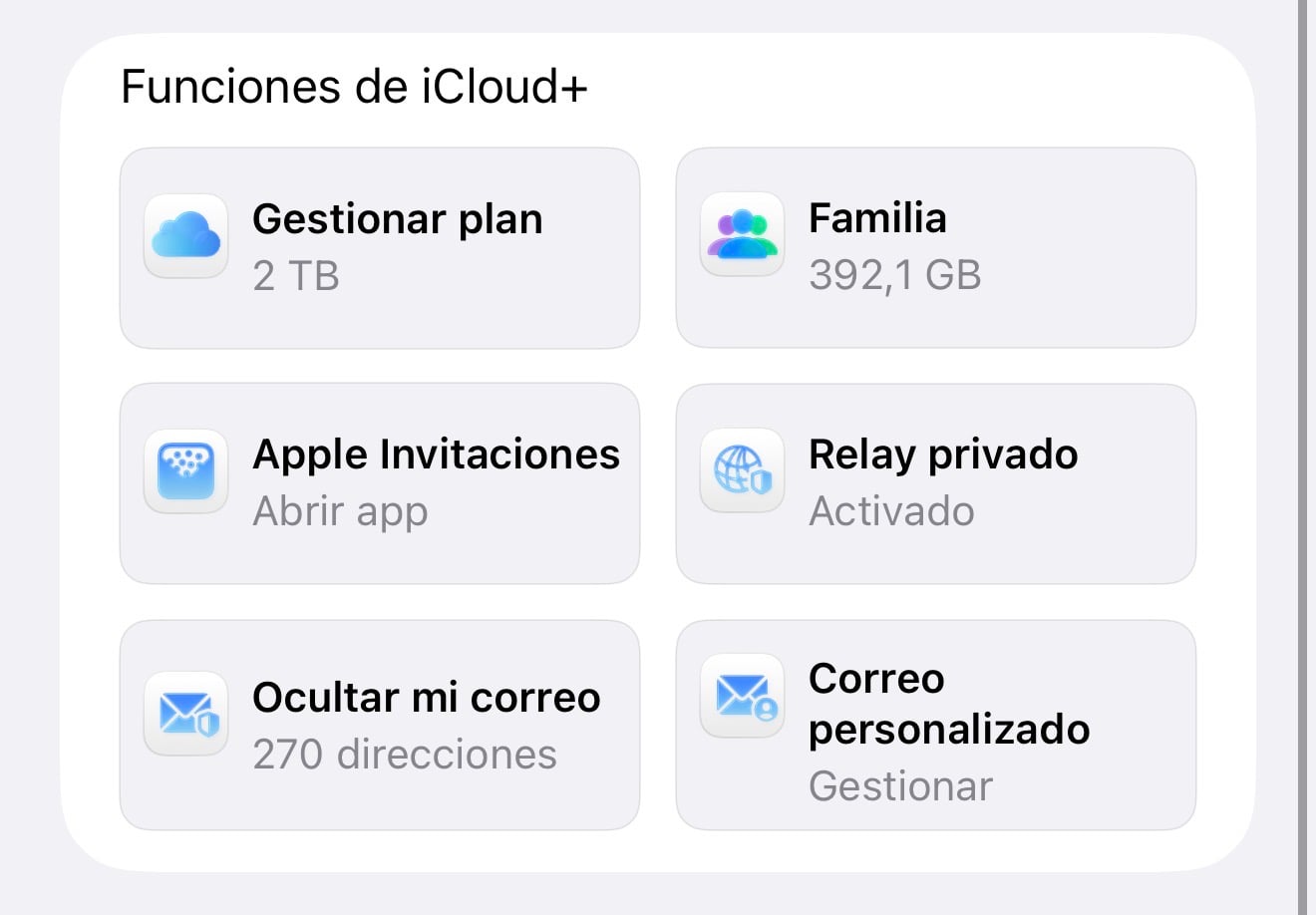
Task: Tap the "2 TB" plan size text
Action: 296,275
